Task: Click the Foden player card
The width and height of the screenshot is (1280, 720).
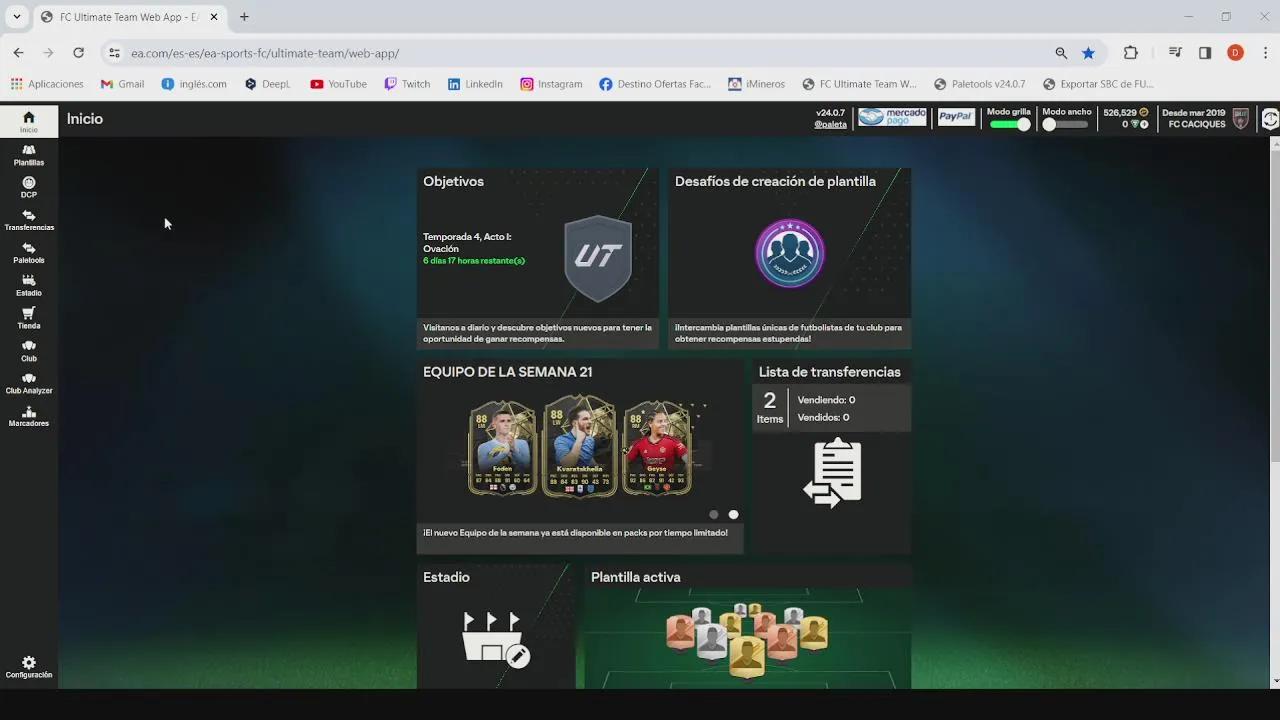Action: tap(502, 448)
